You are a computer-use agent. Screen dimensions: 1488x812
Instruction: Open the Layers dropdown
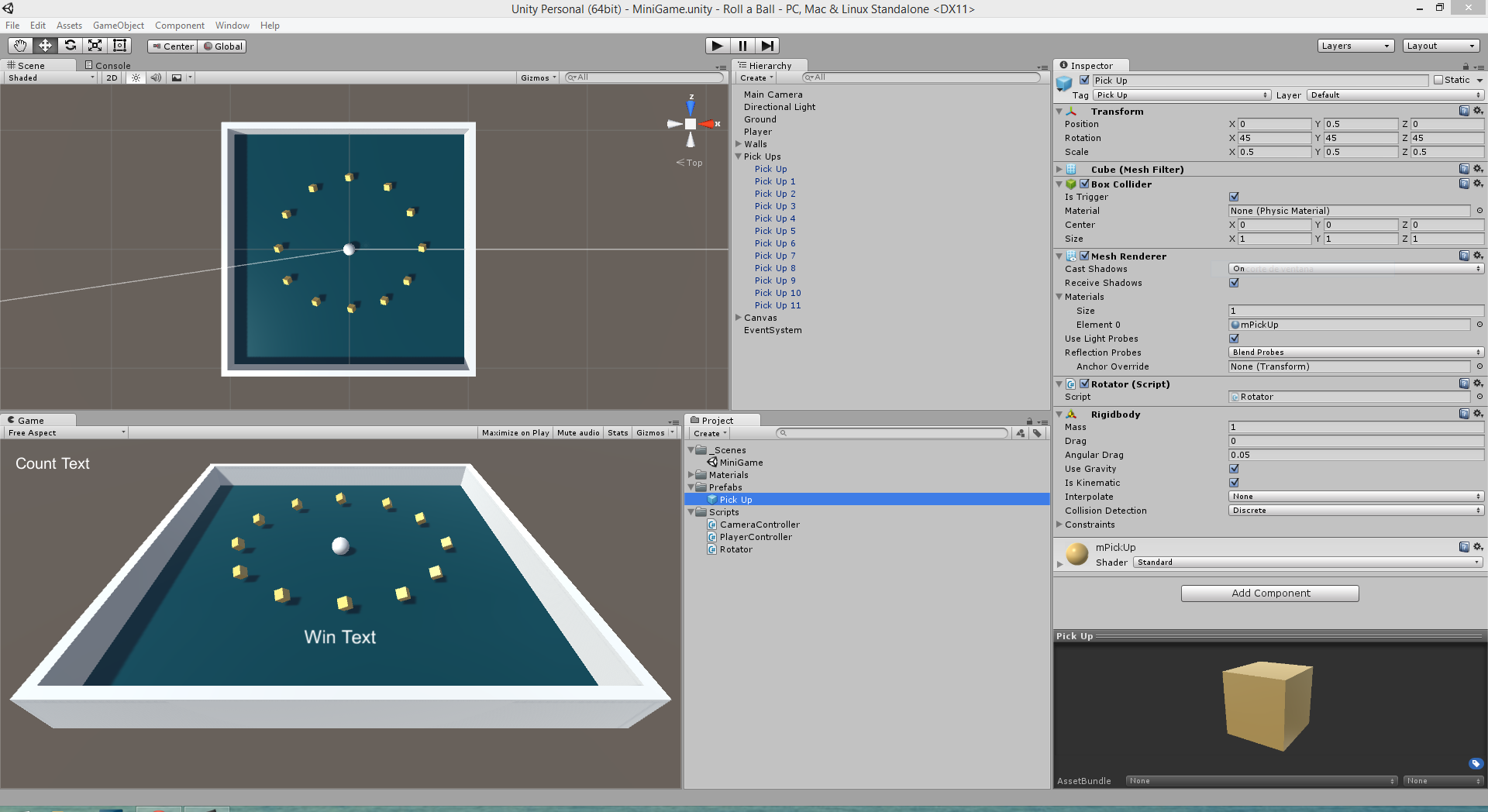pos(1355,46)
